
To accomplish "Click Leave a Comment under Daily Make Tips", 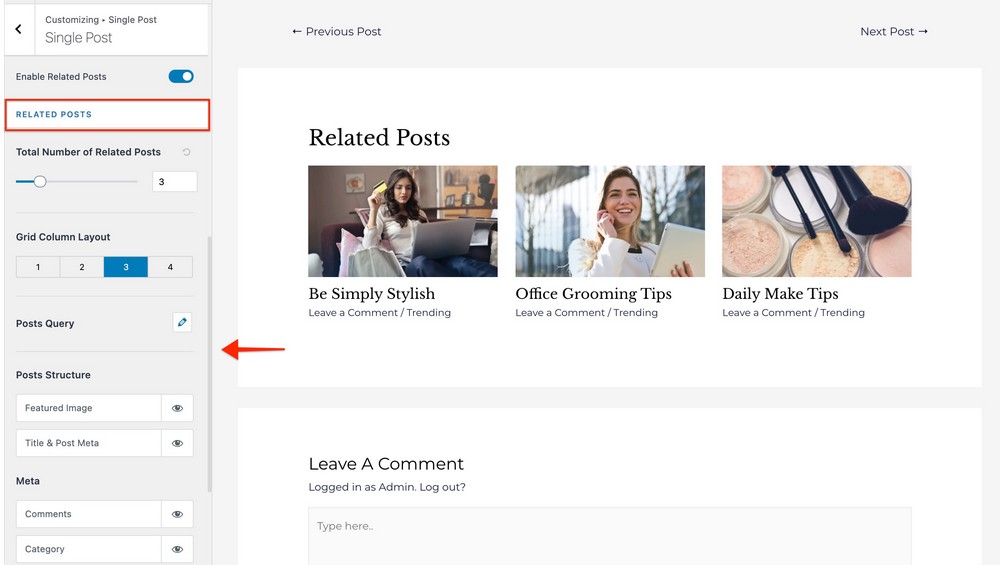I will pyautogui.click(x=767, y=312).
